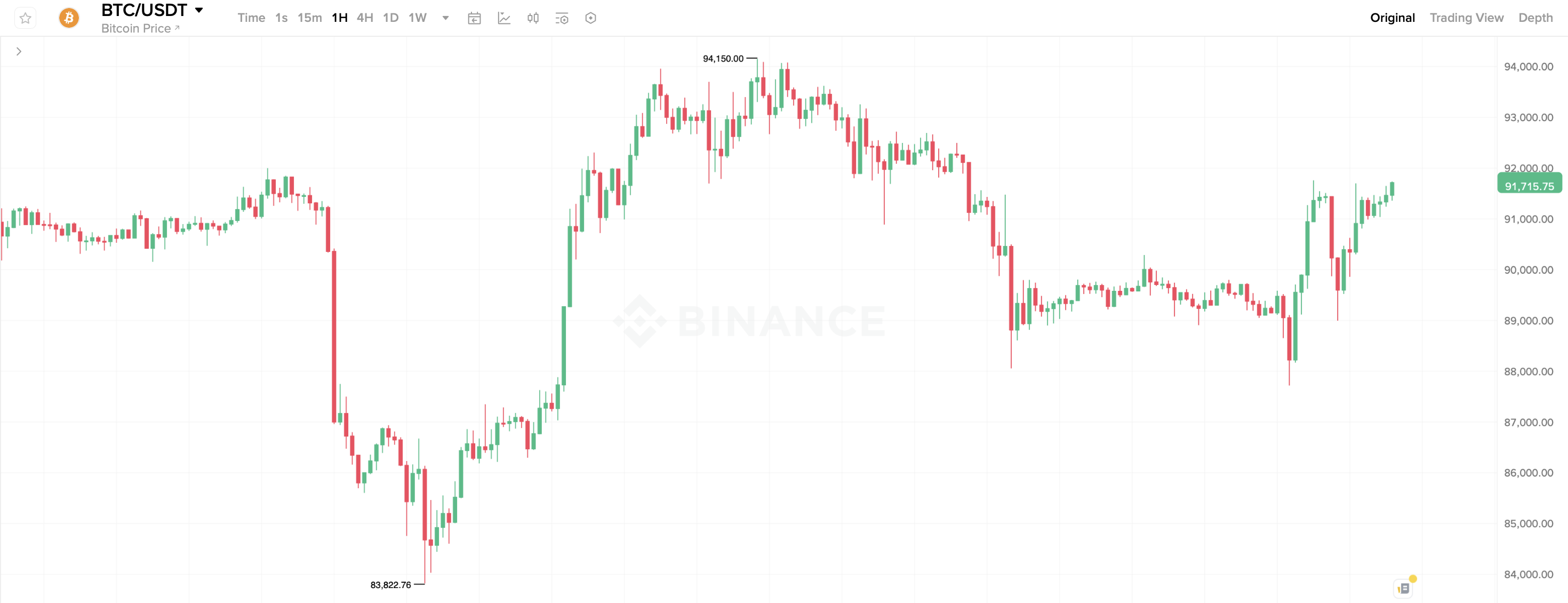Expand the drawing tools sidebar chevron

click(19, 52)
